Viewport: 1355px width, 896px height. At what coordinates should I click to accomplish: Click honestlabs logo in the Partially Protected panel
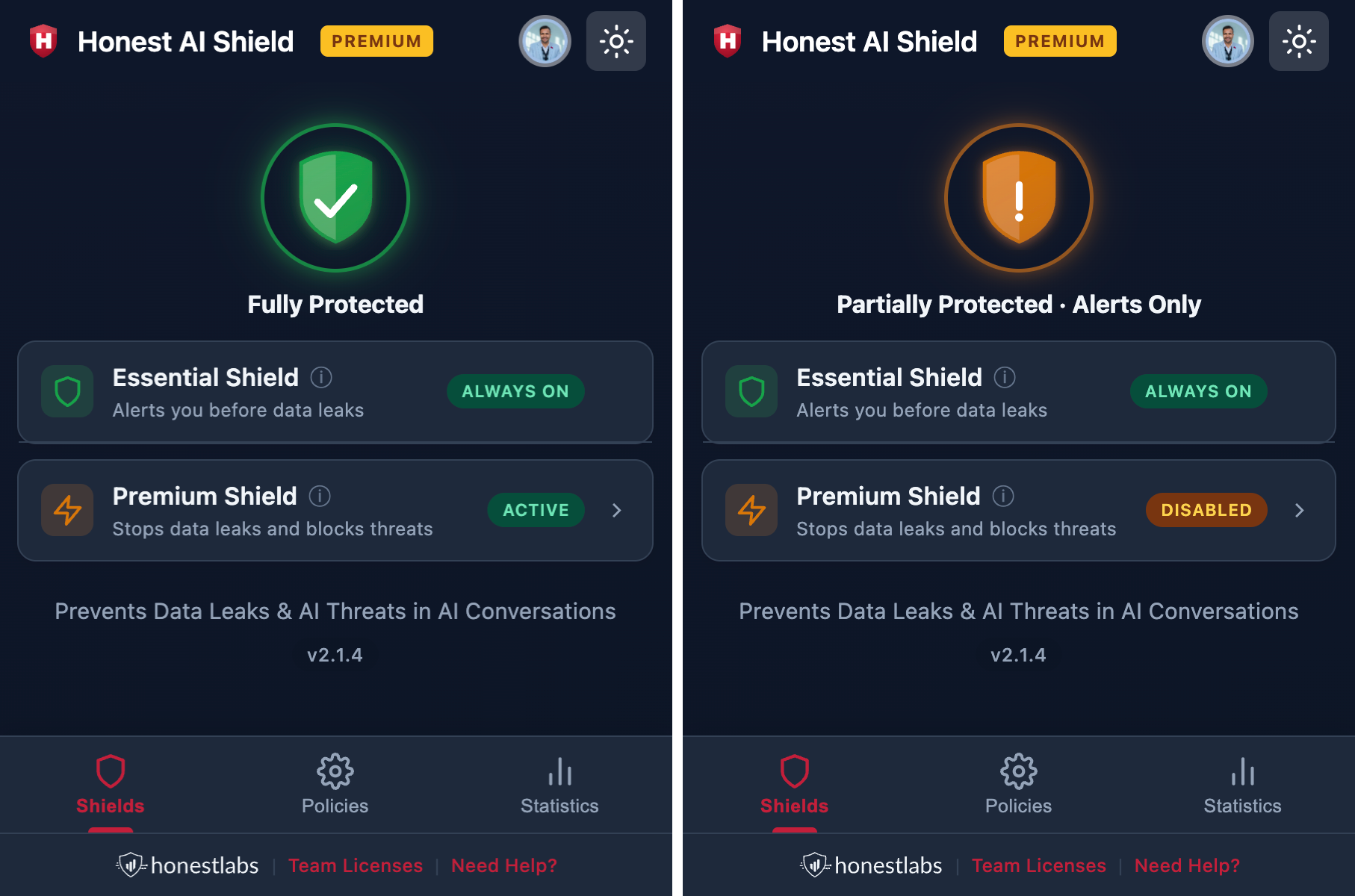[871, 865]
